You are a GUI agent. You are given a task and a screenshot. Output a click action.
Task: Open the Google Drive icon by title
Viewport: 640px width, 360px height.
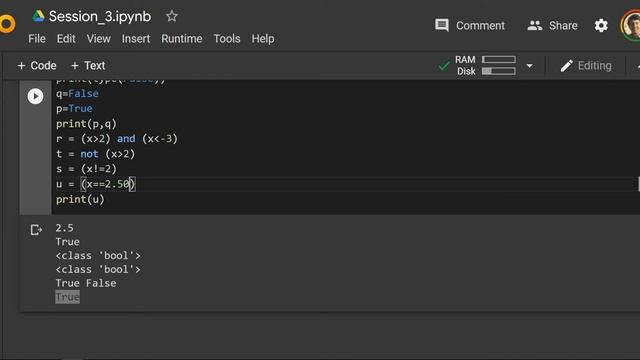click(38, 16)
